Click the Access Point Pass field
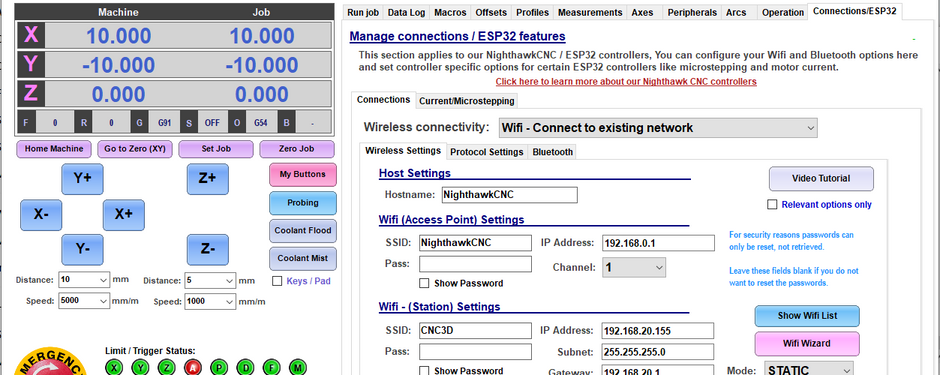Viewport: 940px width, 375px height. (x=475, y=264)
